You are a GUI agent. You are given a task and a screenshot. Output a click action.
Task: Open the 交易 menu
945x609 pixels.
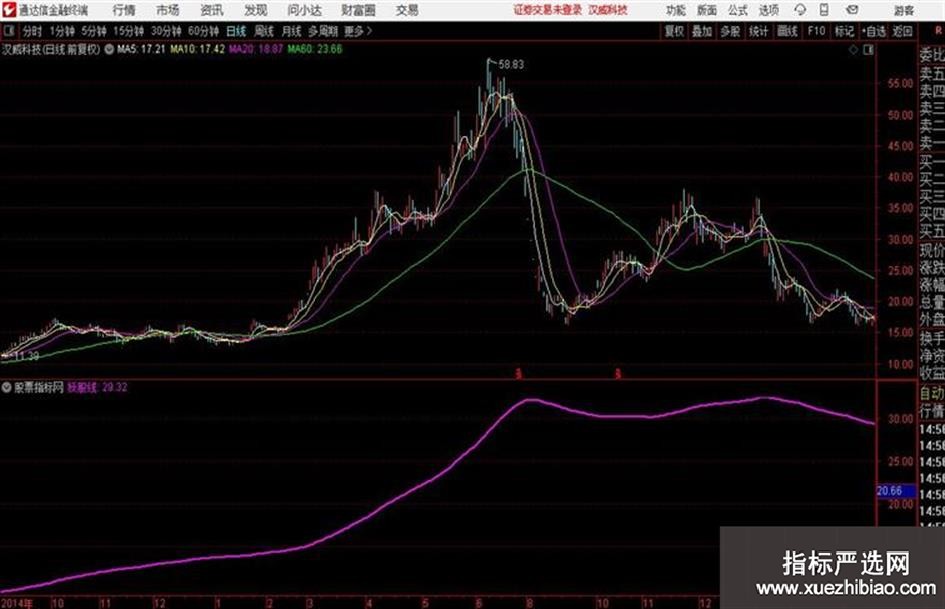[407, 10]
